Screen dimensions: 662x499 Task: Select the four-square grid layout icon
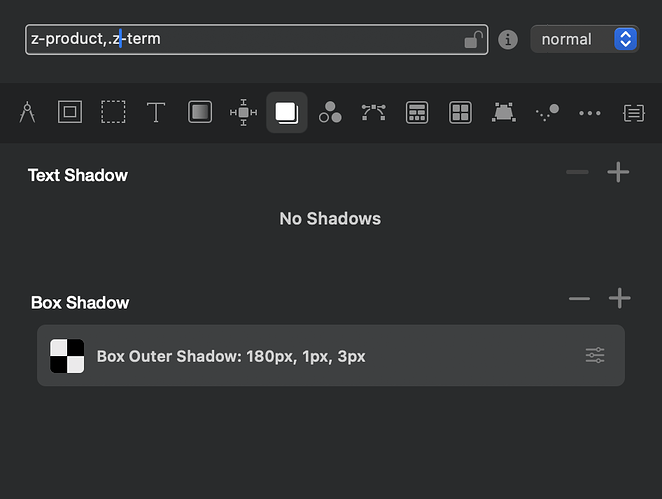click(x=460, y=113)
